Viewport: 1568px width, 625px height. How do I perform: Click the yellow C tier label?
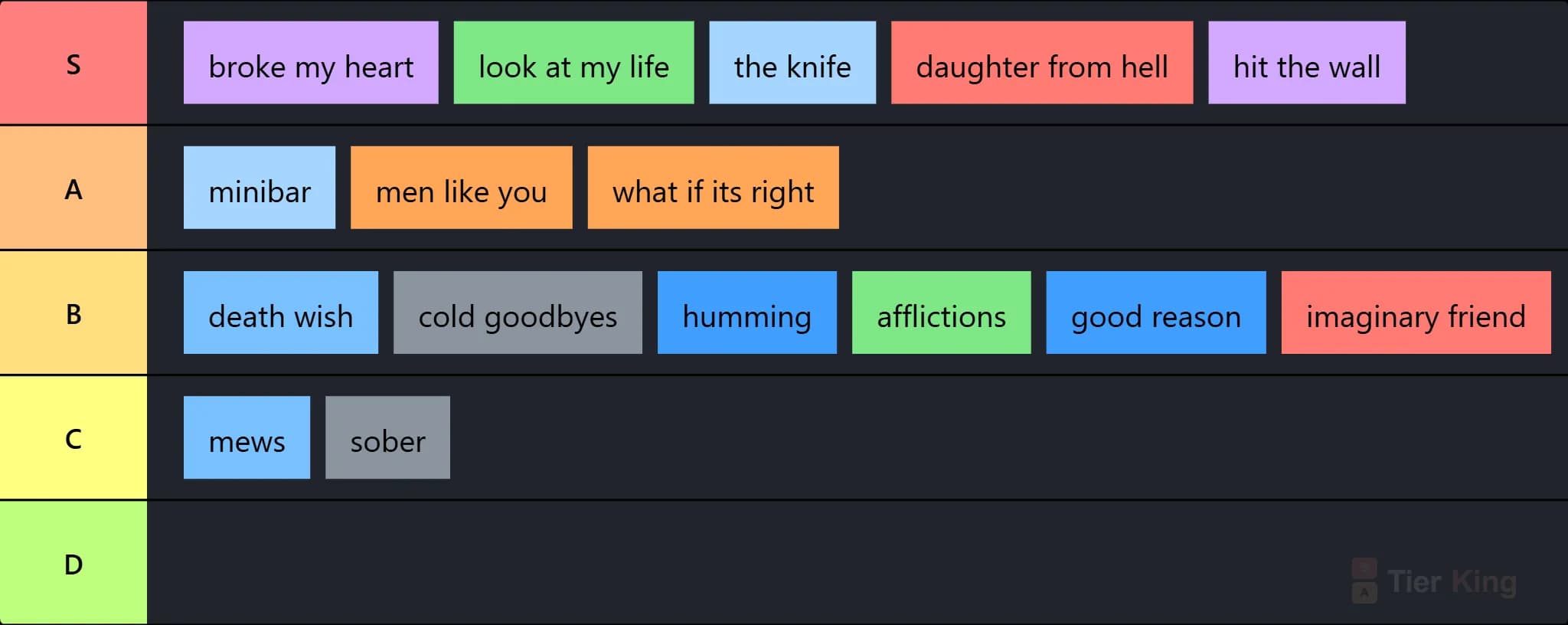73,438
